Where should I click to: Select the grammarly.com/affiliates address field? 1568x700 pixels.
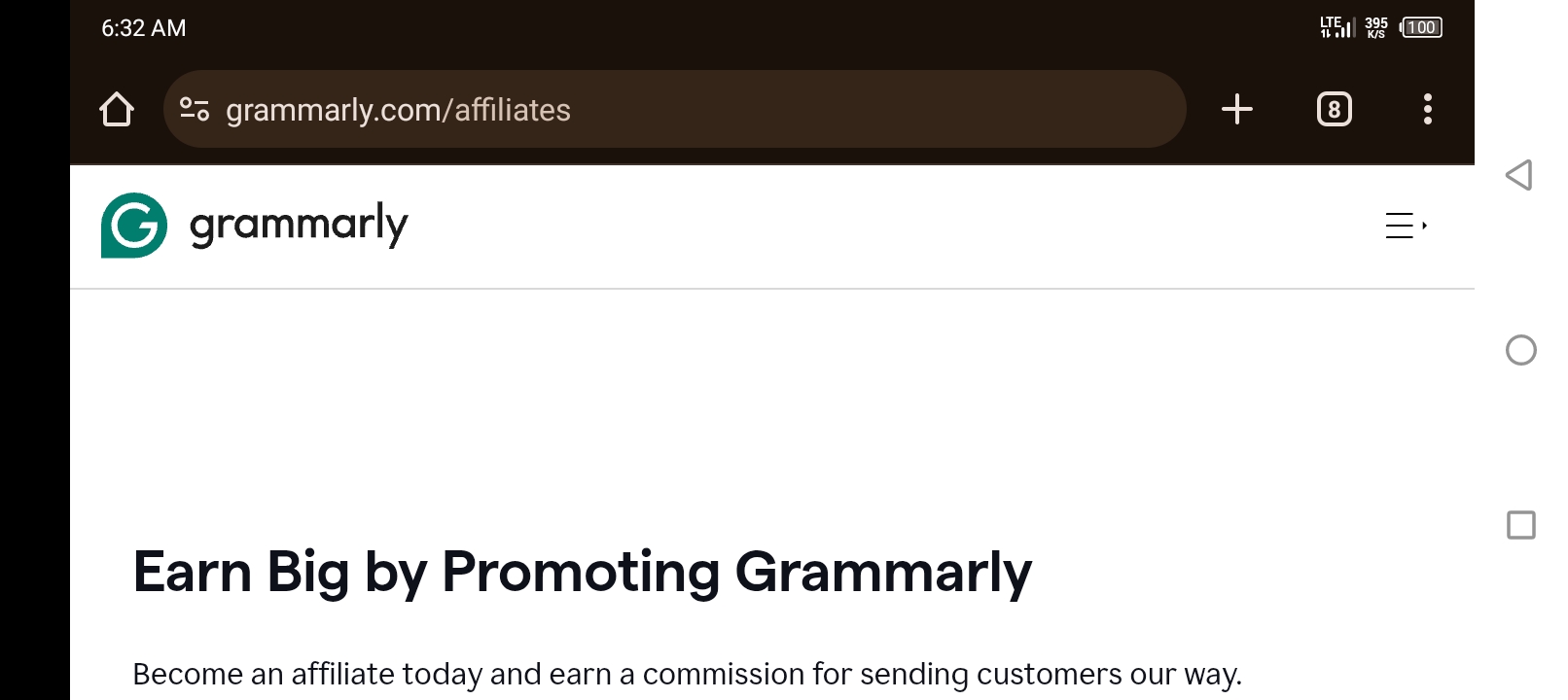[675, 109]
